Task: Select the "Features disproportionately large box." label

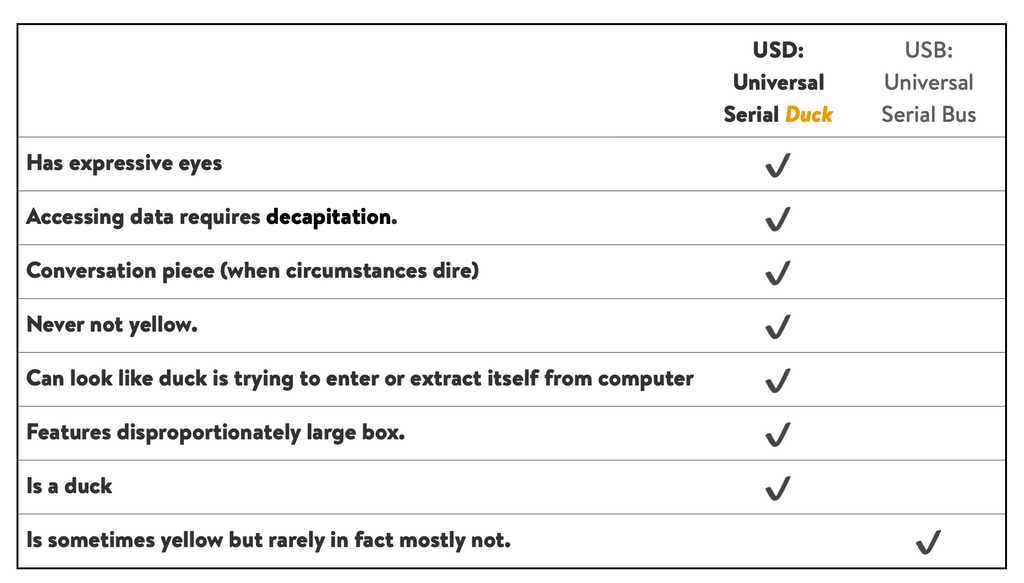Action: click(x=215, y=433)
